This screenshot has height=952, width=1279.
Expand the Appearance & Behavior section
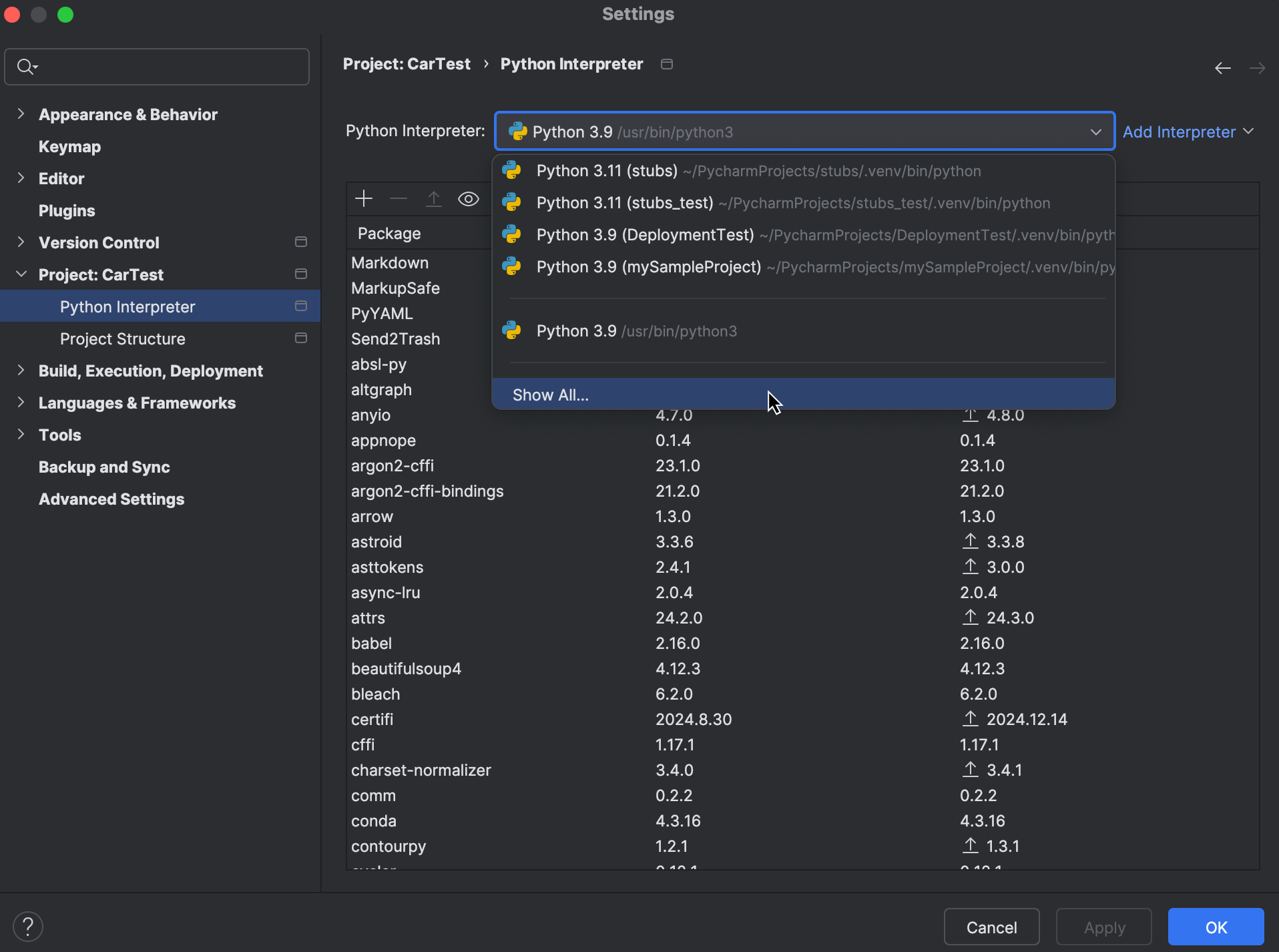tap(21, 113)
